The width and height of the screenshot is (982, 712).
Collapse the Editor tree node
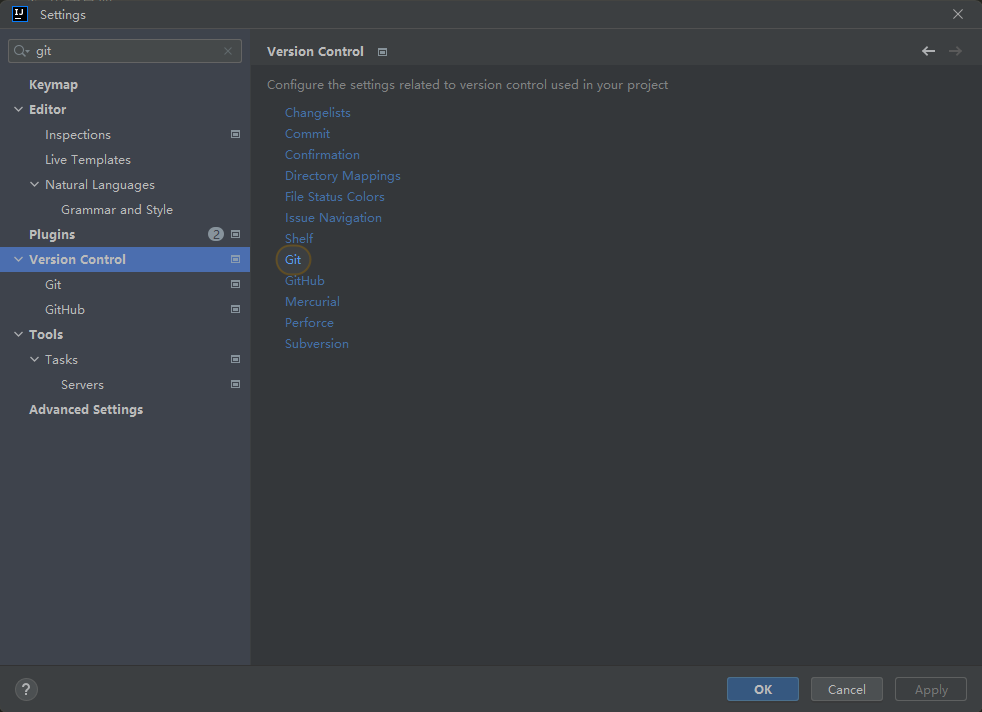point(18,110)
